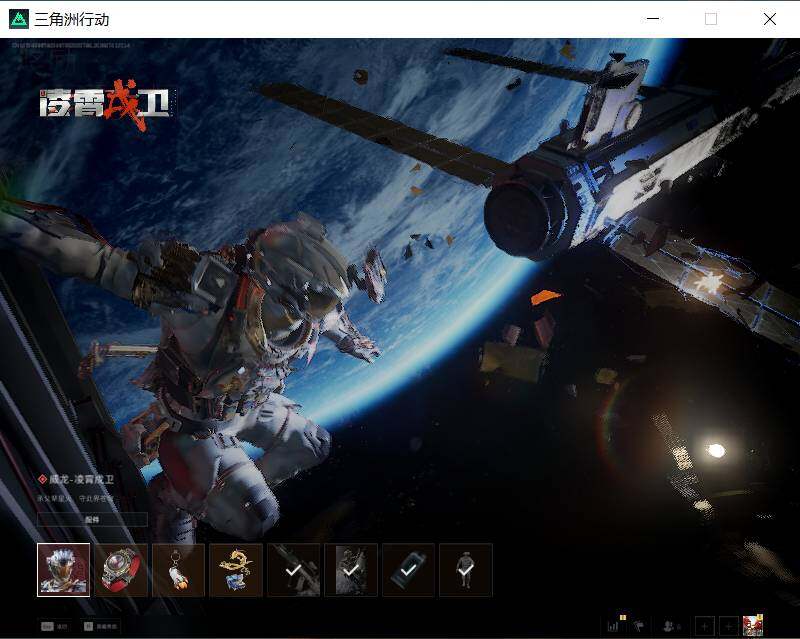Click the second empty plus team slot

click(729, 626)
